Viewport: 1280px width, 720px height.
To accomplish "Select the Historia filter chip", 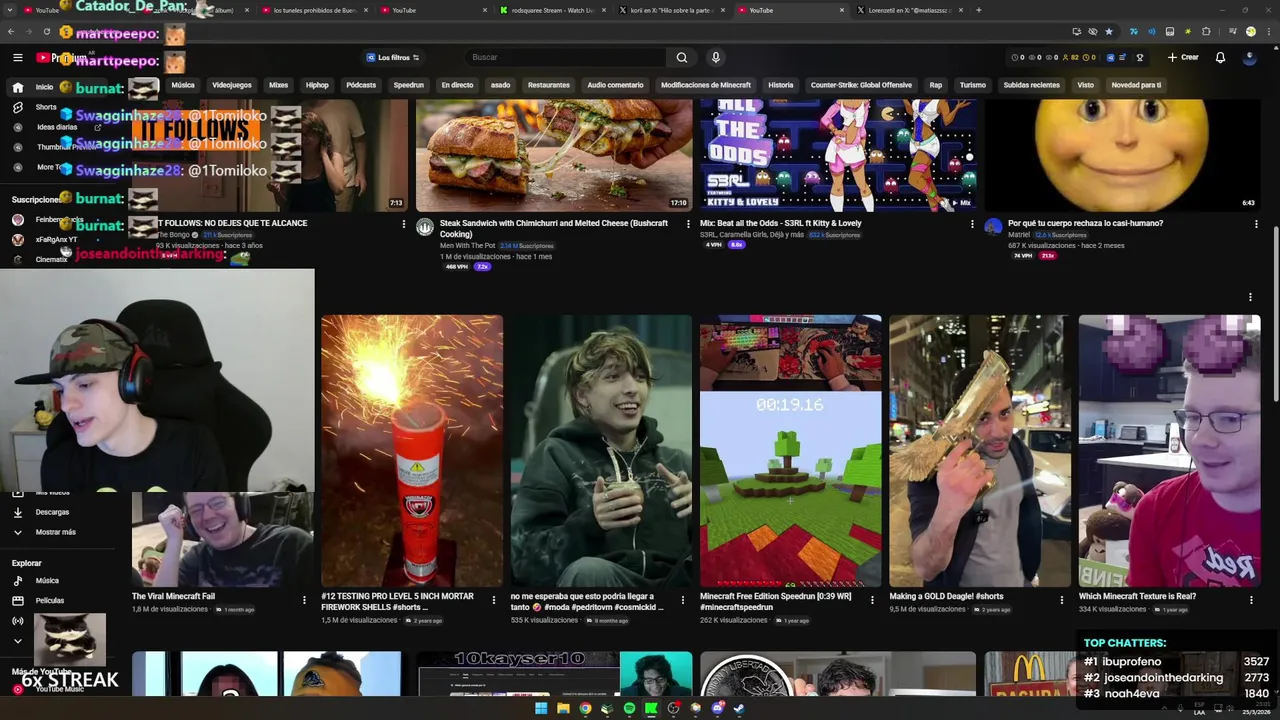I will (780, 85).
